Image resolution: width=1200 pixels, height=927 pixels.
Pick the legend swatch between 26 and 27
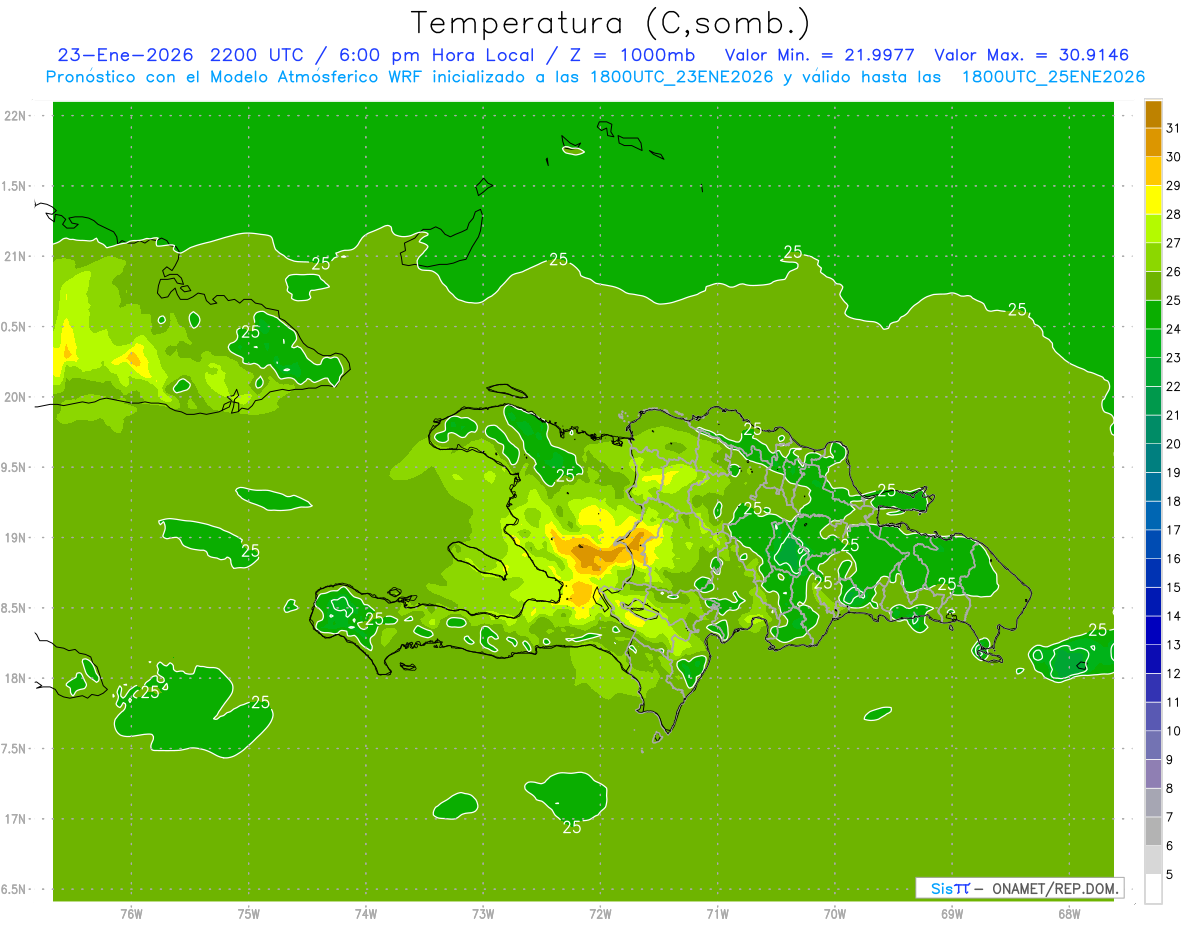coord(1153,257)
